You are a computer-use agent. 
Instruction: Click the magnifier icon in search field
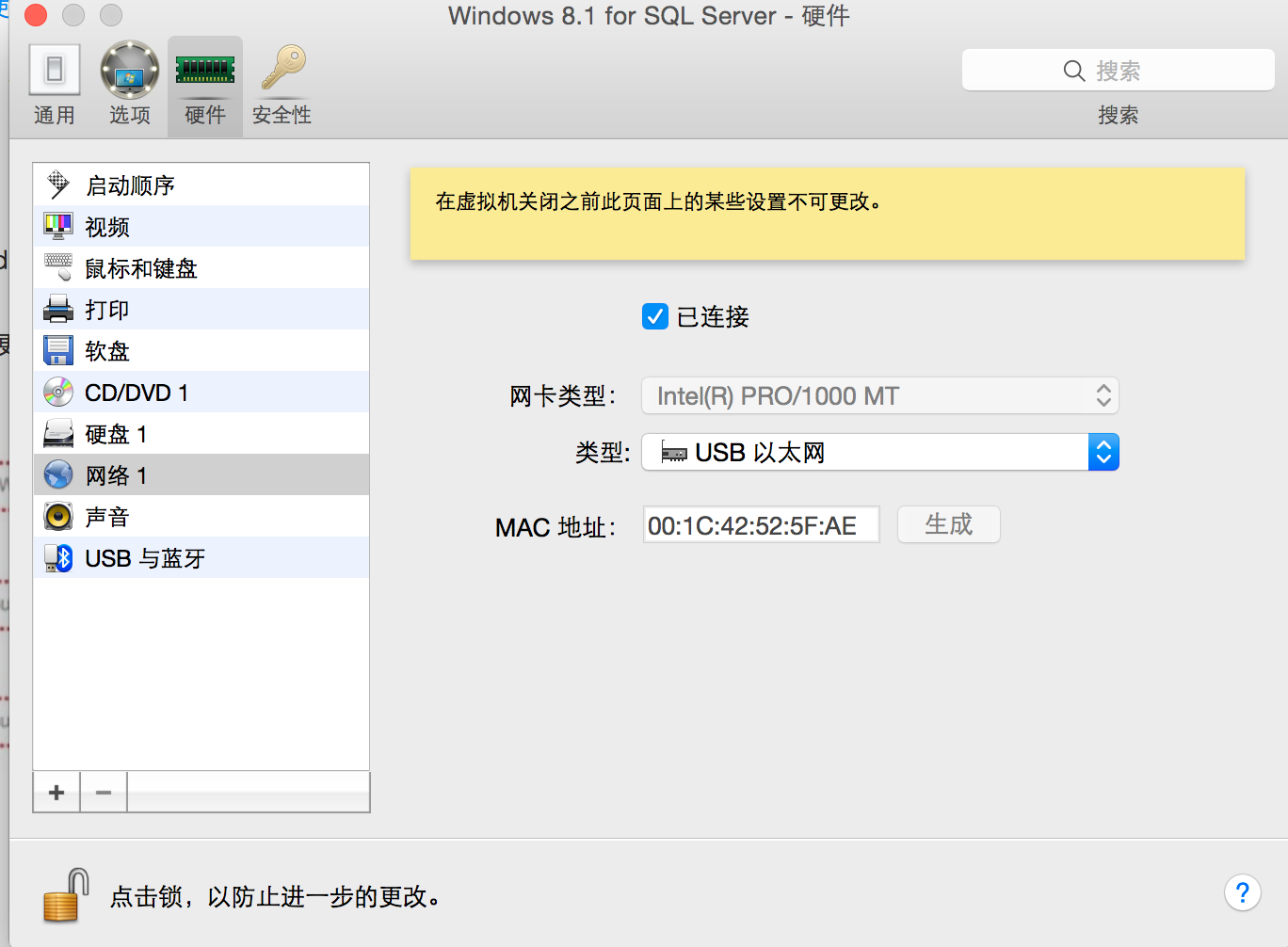(1074, 71)
